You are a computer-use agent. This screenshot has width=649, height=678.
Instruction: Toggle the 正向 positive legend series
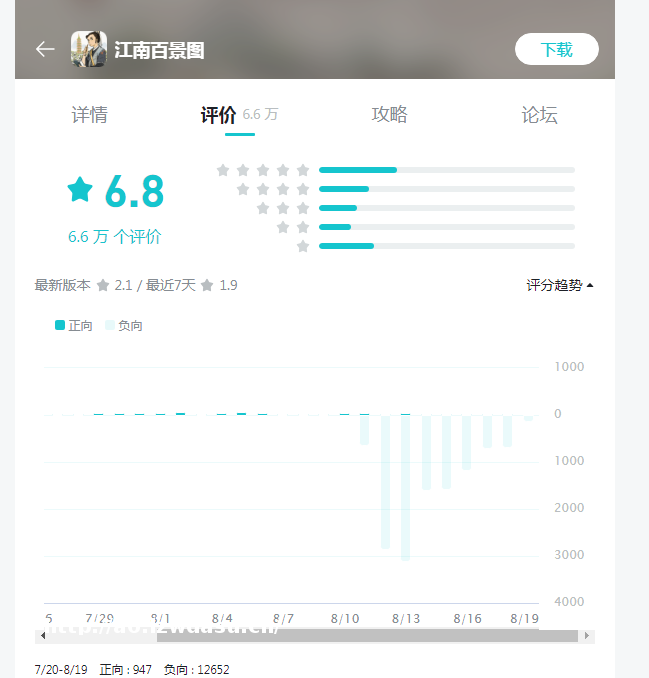coord(73,325)
